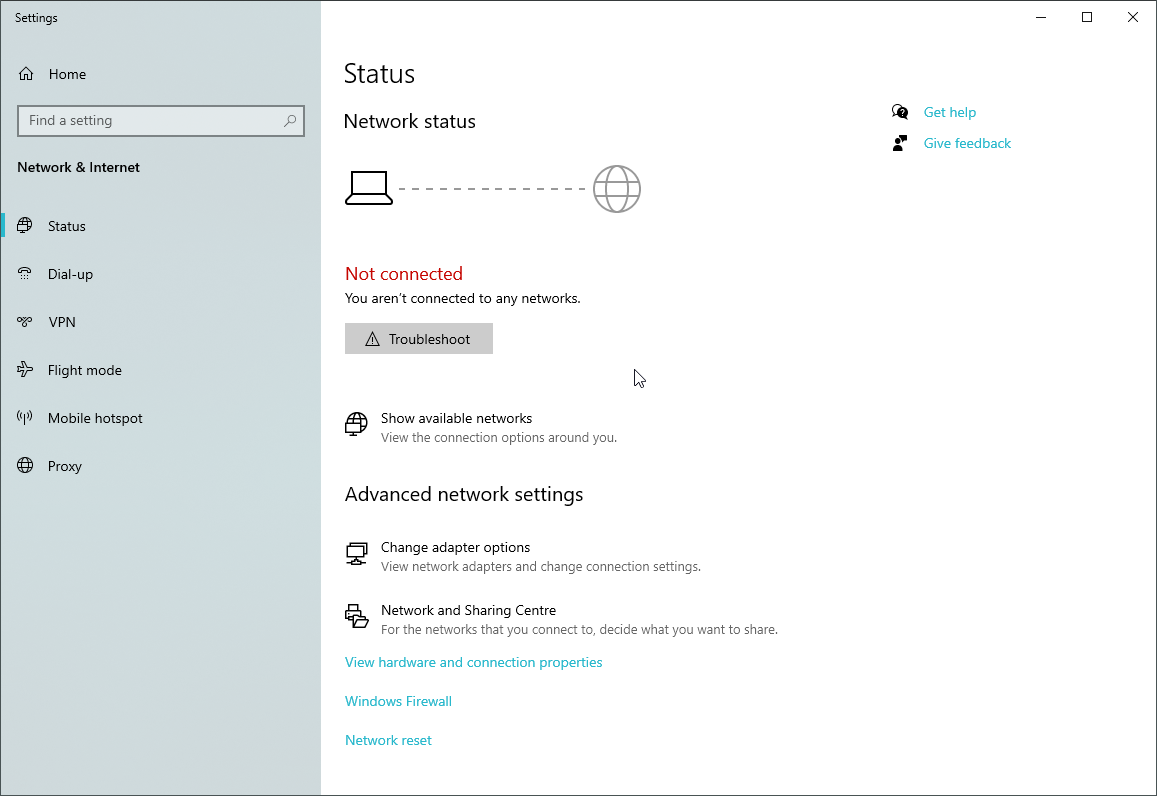Click the Mobile hotspot signal icon
Viewport: 1157px width, 796px height.
tap(25, 417)
